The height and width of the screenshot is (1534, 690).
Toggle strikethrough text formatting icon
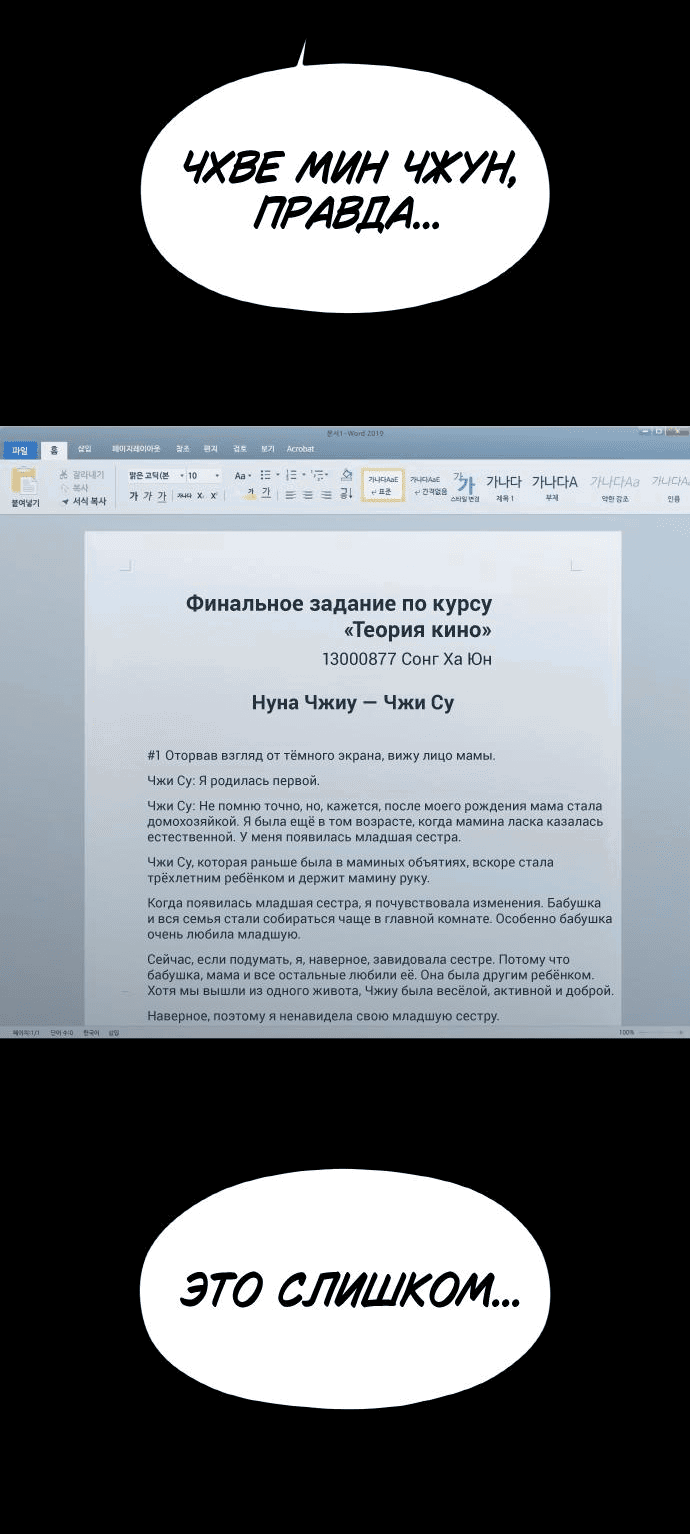183,496
